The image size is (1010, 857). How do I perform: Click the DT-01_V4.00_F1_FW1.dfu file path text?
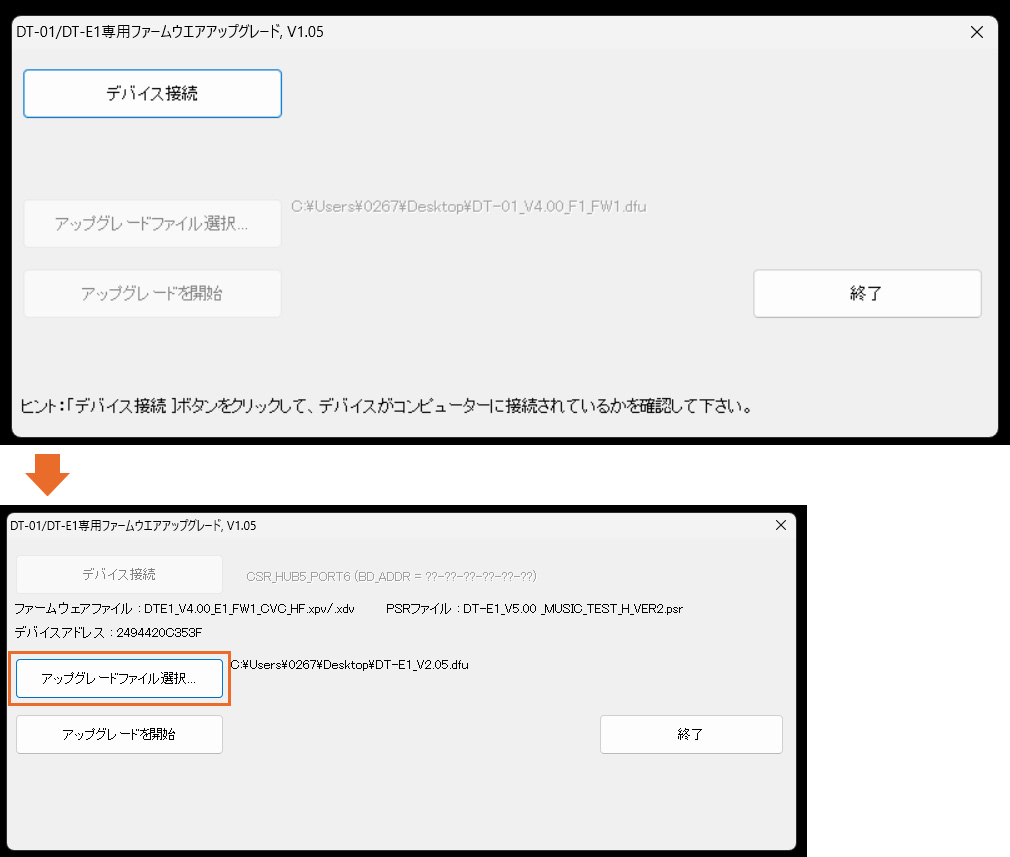click(x=468, y=207)
